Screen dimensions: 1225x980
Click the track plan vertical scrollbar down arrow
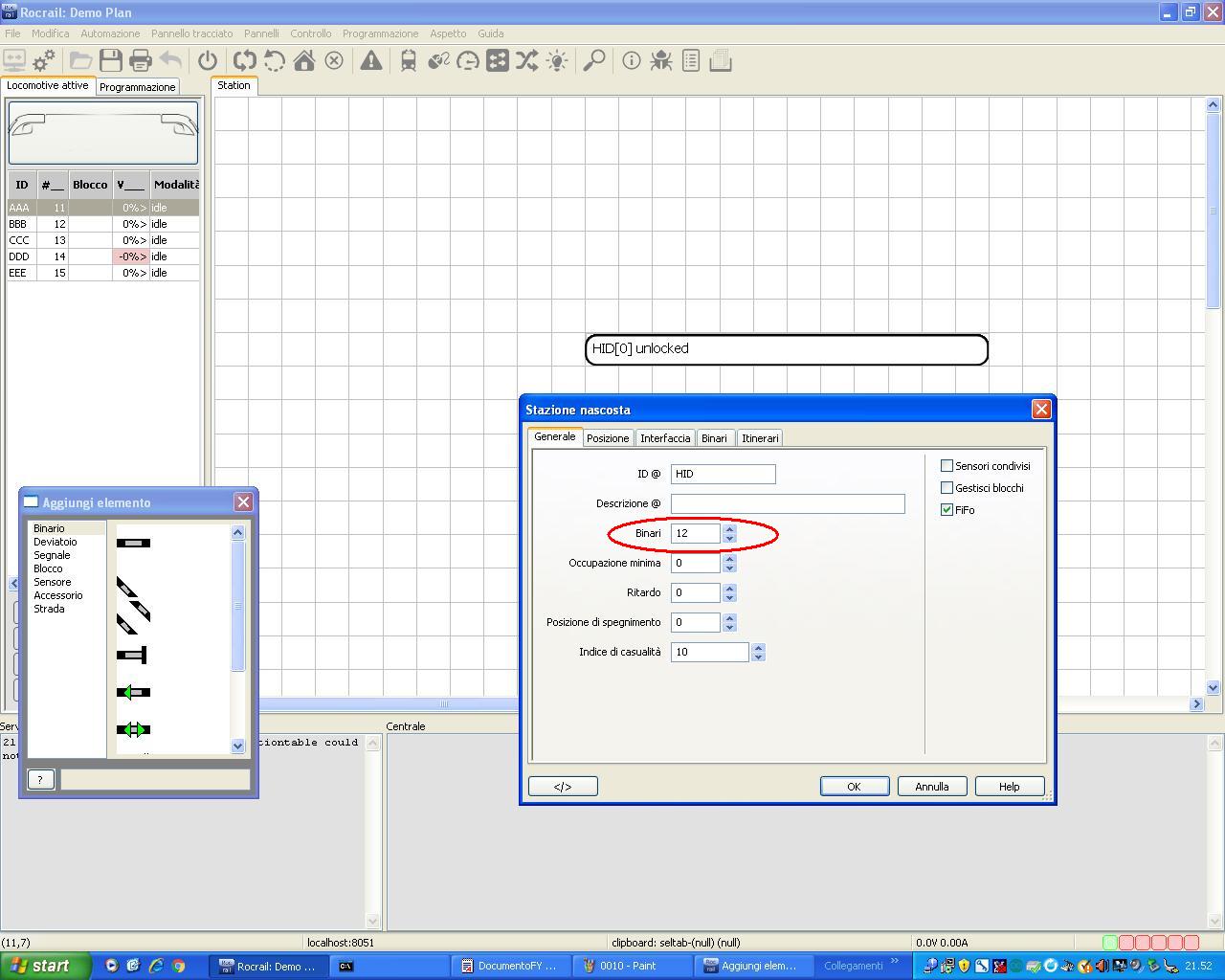(x=1214, y=687)
